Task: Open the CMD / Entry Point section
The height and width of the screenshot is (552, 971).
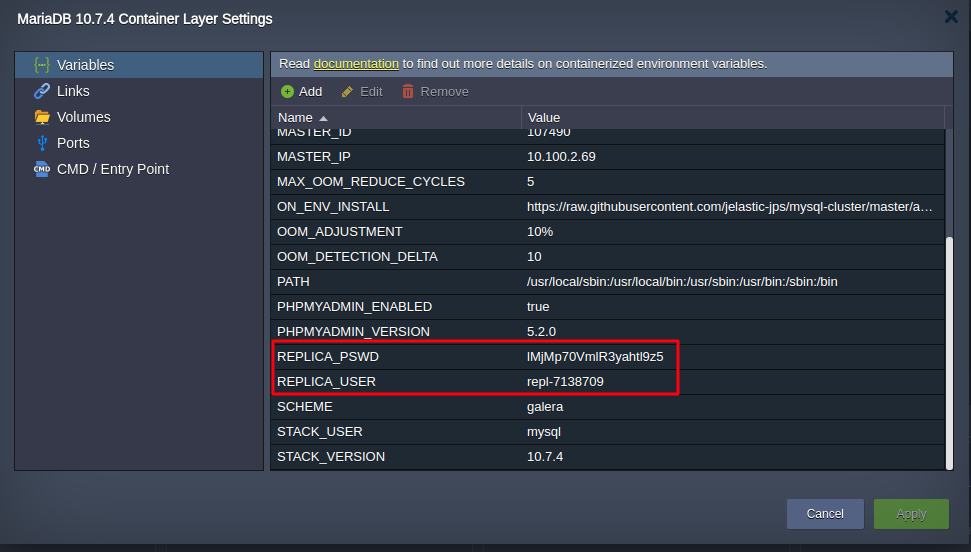Action: pyautogui.click(x=139, y=169)
